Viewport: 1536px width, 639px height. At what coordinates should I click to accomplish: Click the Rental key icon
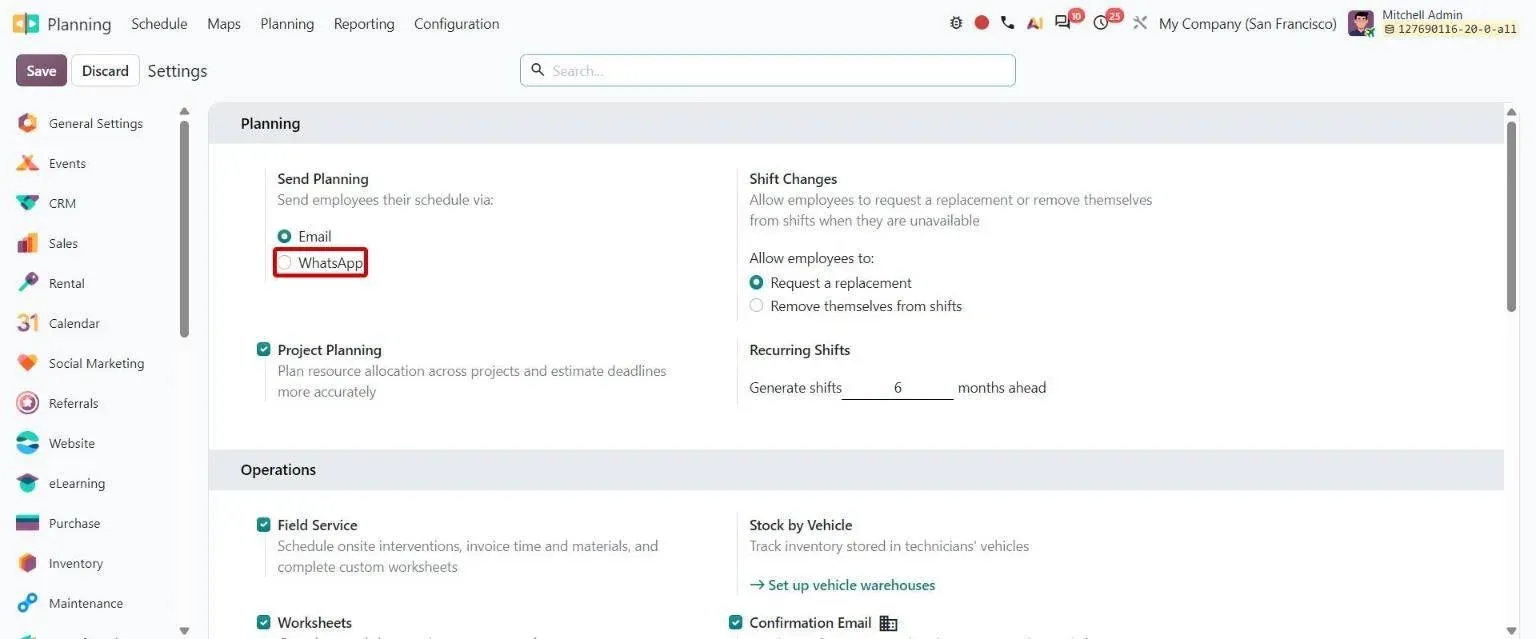[28, 283]
